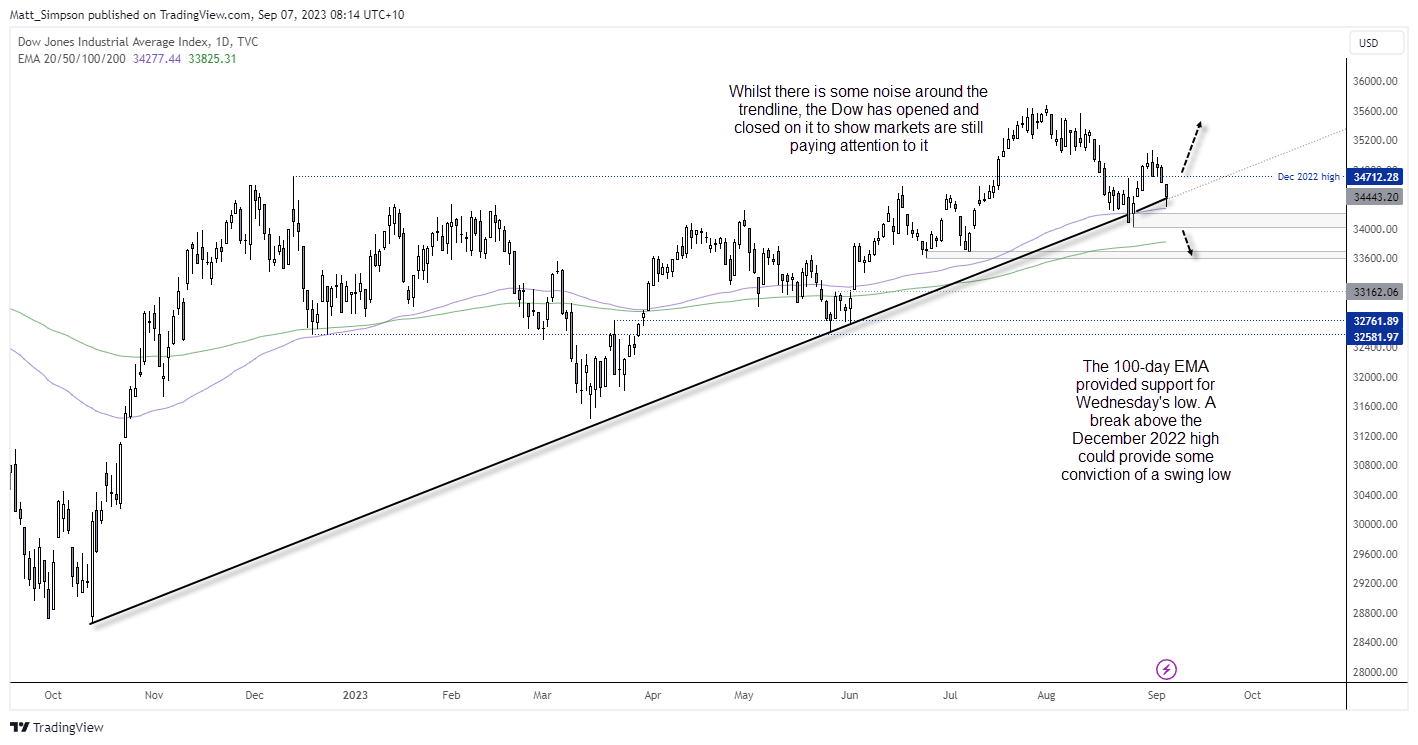1418x745 pixels.
Task: Click the Jul label on time axis
Action: tap(950, 695)
